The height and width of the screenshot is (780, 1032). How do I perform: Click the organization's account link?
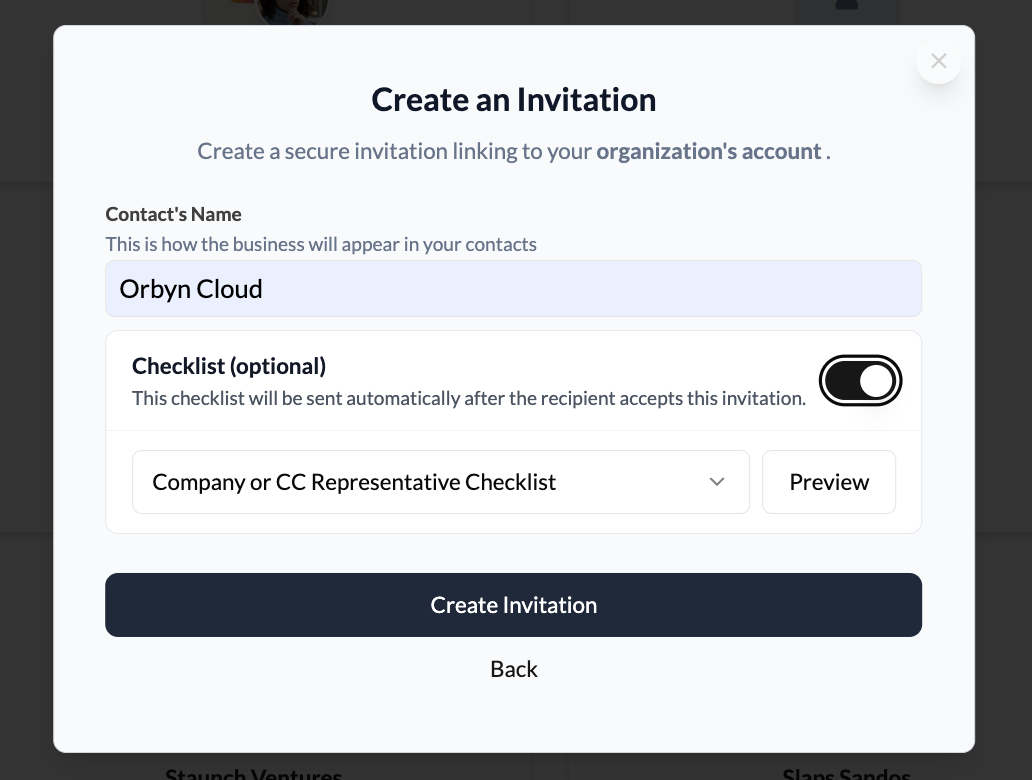(x=710, y=151)
